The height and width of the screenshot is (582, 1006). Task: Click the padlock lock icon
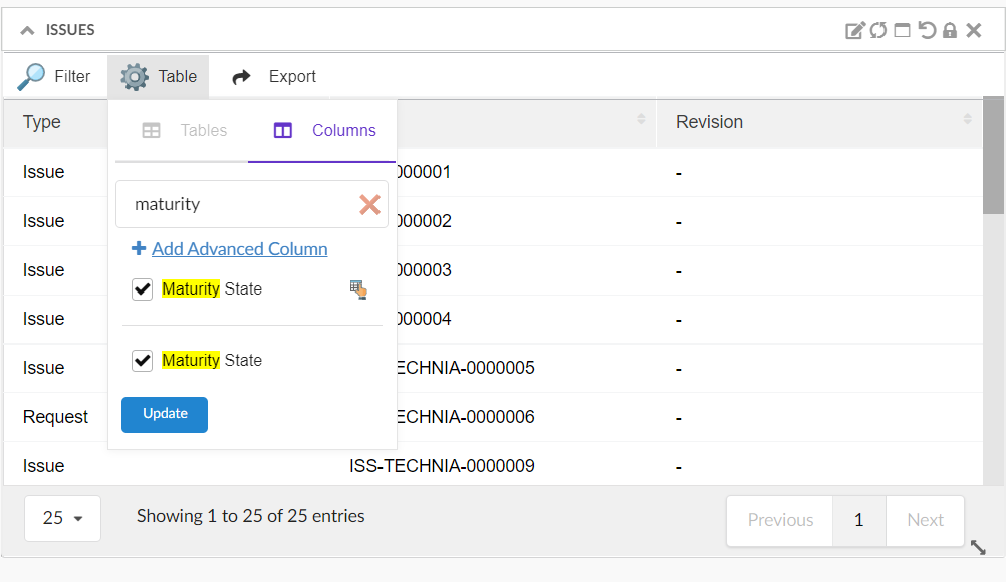coord(950,30)
